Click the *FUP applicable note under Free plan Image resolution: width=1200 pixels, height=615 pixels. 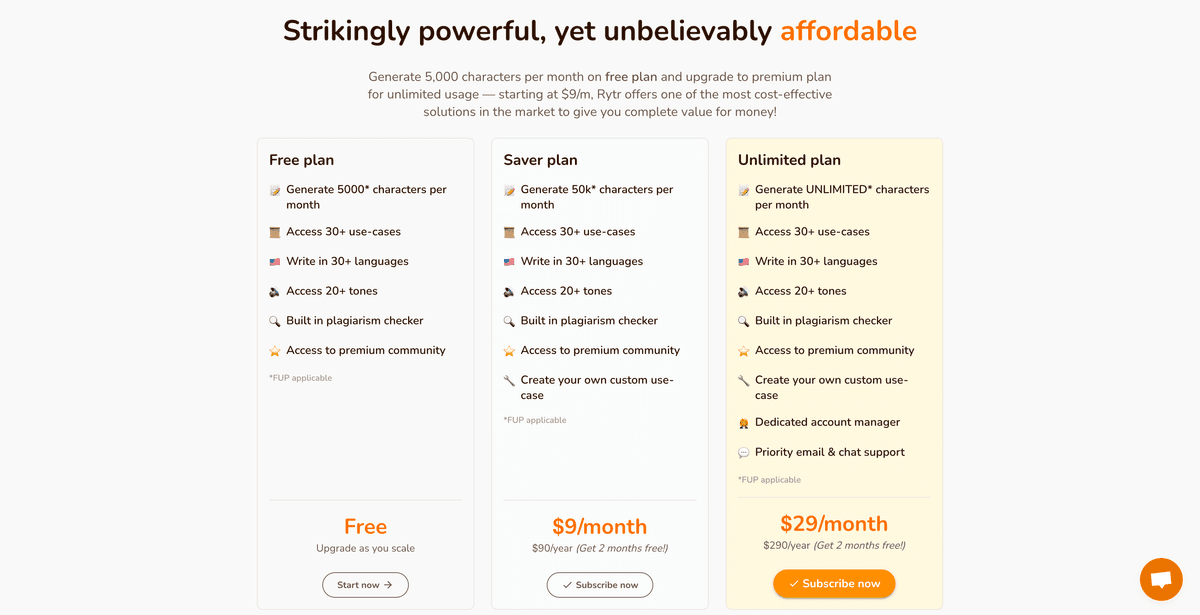(x=299, y=377)
